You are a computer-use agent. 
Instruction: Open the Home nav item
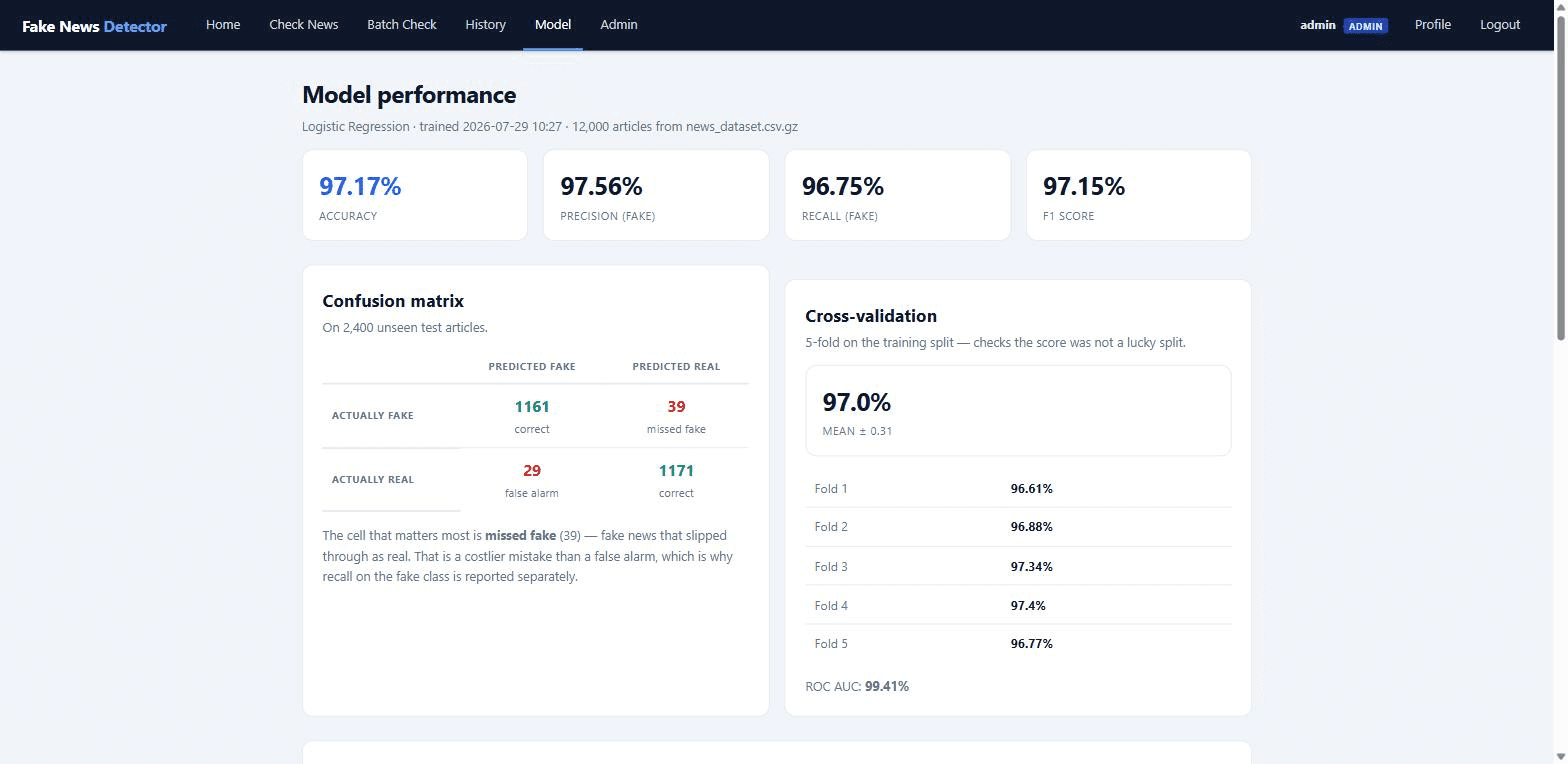point(223,25)
